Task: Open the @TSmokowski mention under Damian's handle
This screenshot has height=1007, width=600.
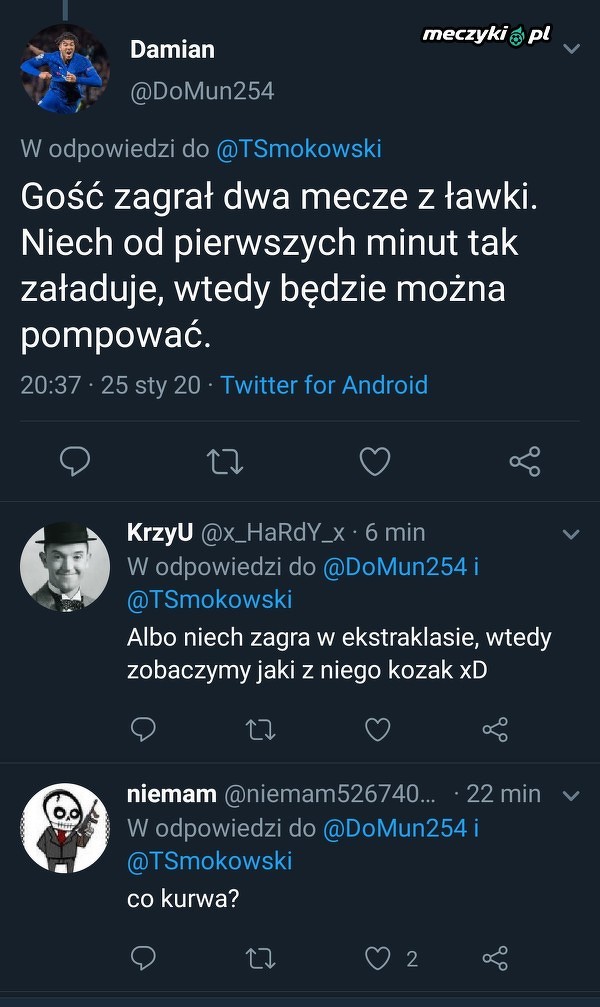Action: point(299,149)
